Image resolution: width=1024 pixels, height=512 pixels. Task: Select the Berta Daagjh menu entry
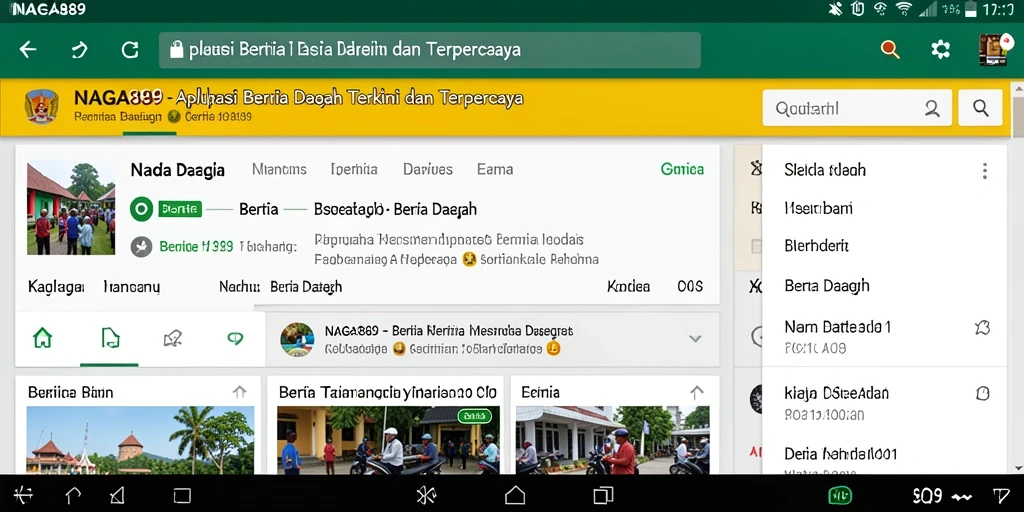point(827,286)
